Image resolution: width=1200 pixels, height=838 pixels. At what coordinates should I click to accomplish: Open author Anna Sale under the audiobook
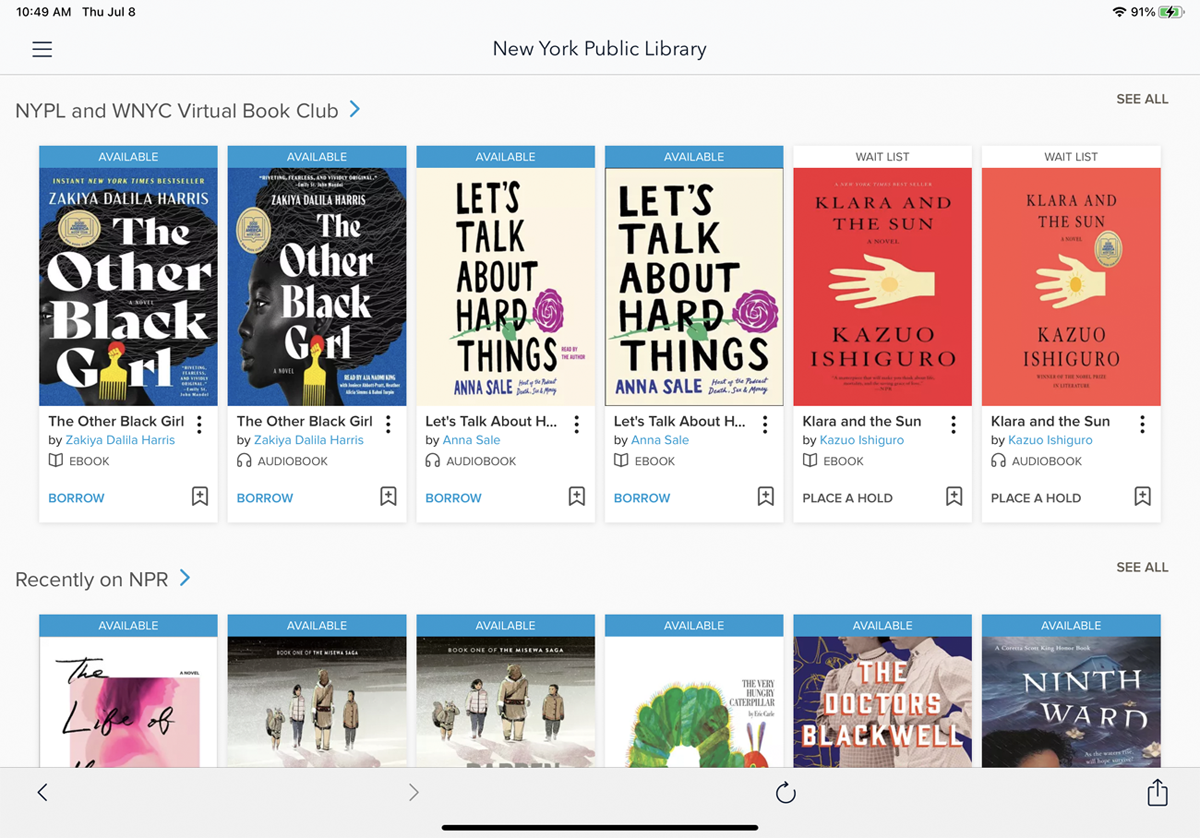point(472,440)
